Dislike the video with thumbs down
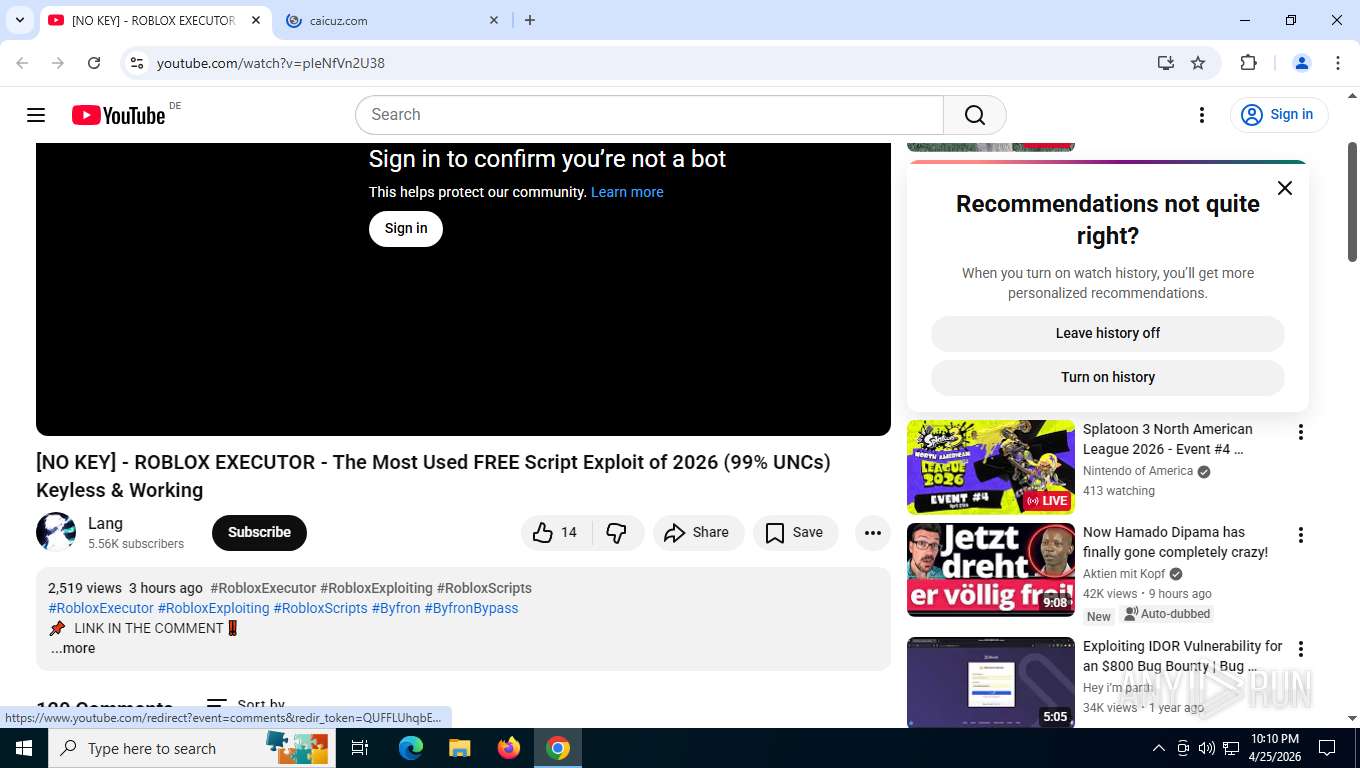The height and width of the screenshot is (768, 1360). pos(617,533)
